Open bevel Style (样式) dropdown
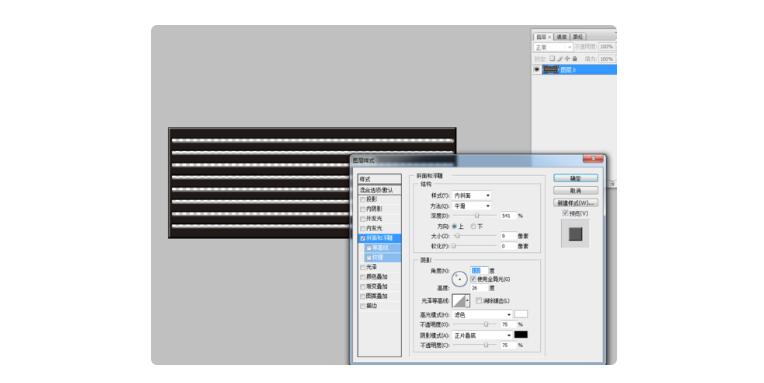 coord(472,195)
